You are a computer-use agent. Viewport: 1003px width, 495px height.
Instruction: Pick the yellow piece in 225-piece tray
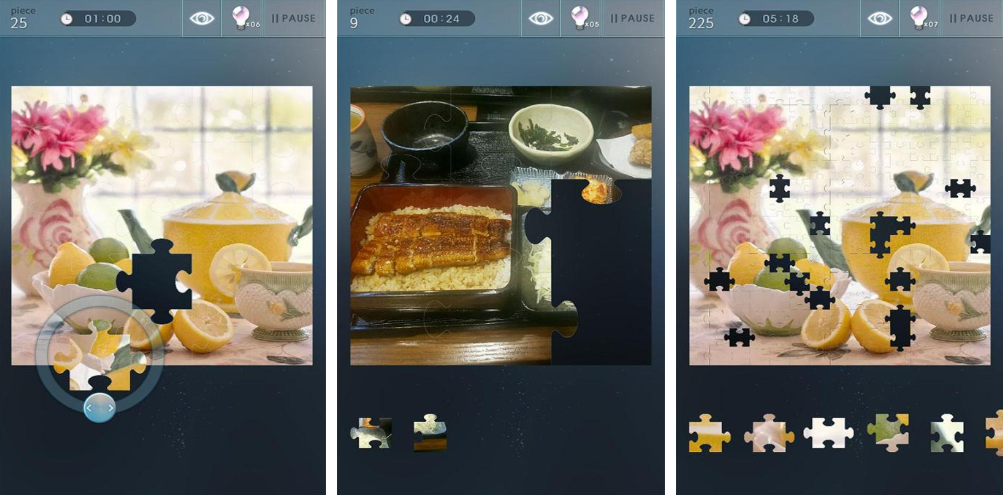(x=707, y=433)
